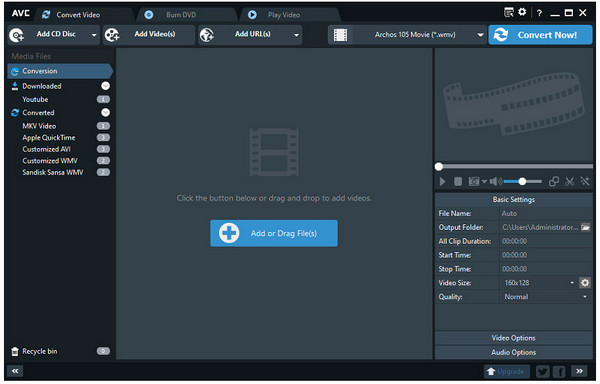The image size is (600, 384).
Task: Click the Convert Now! button
Action: click(540, 35)
